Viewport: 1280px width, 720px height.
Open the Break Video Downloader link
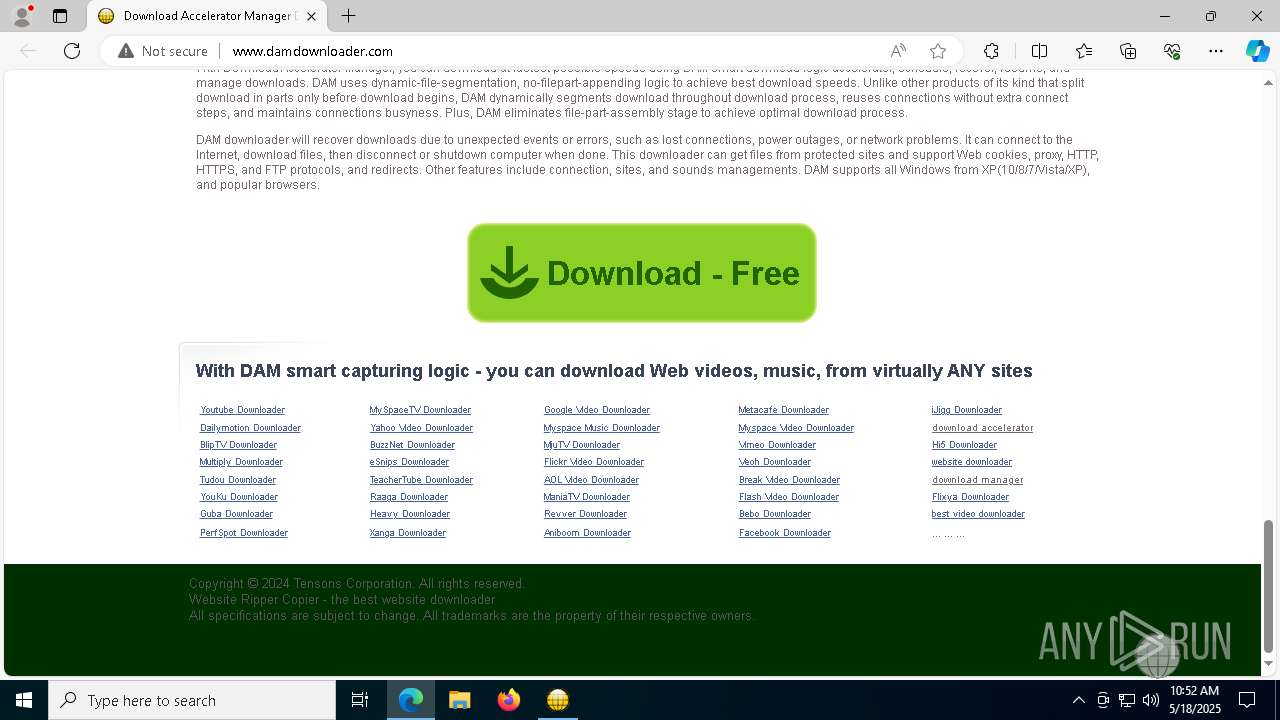789,480
